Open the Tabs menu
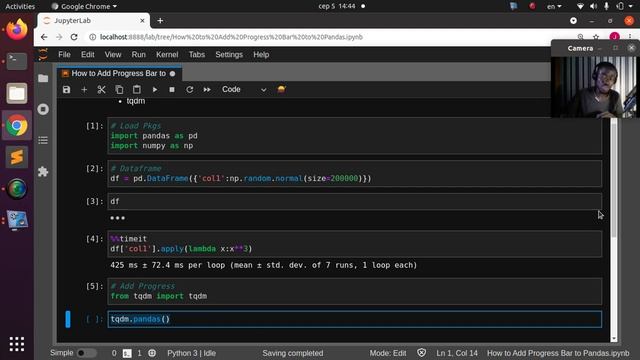The height and width of the screenshot is (360, 640). [x=197, y=55]
